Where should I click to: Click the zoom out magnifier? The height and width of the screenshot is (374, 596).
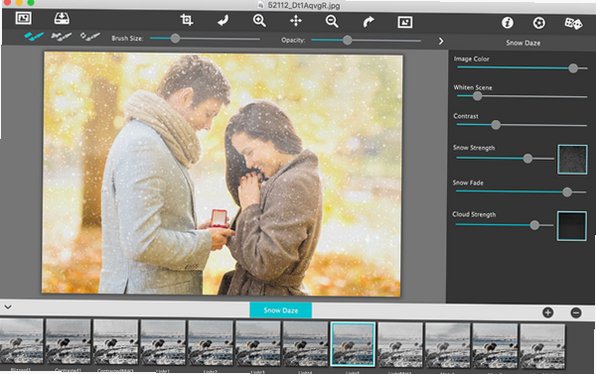[x=332, y=21]
